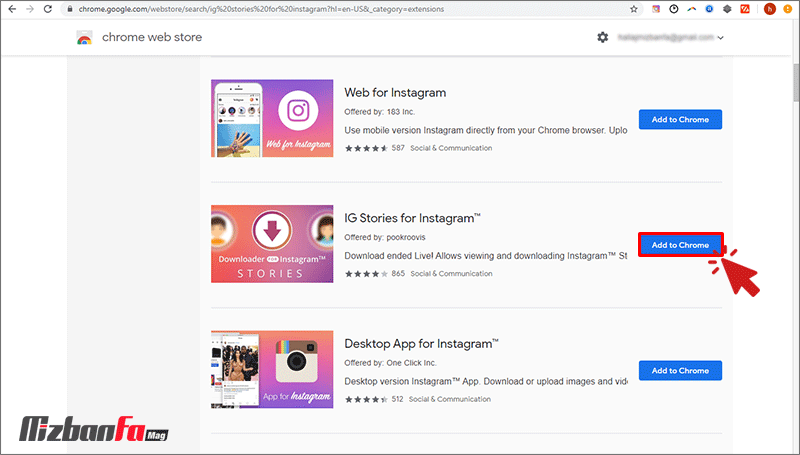This screenshot has height=455, width=800.
Task: Add Desktop App for Instagram to Chrome
Action: [680, 370]
